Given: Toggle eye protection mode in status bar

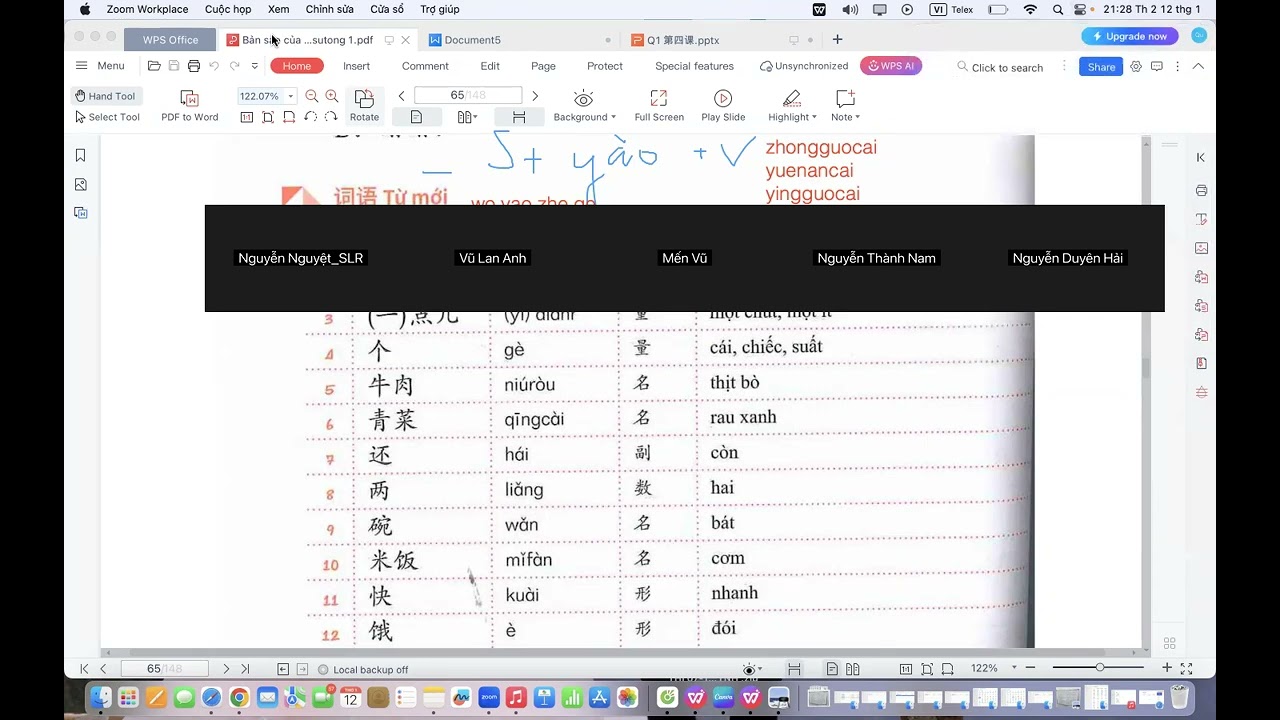Looking at the screenshot, I should point(750,668).
